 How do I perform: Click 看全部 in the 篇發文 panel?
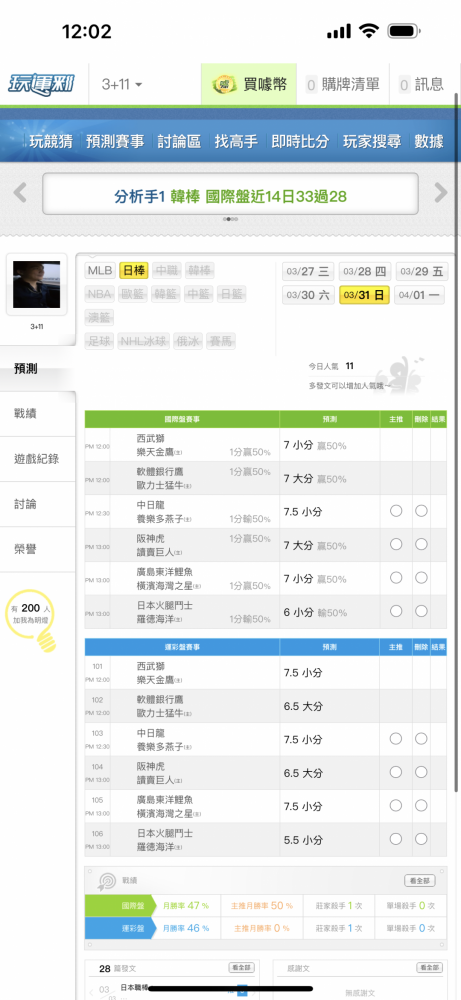(242, 968)
